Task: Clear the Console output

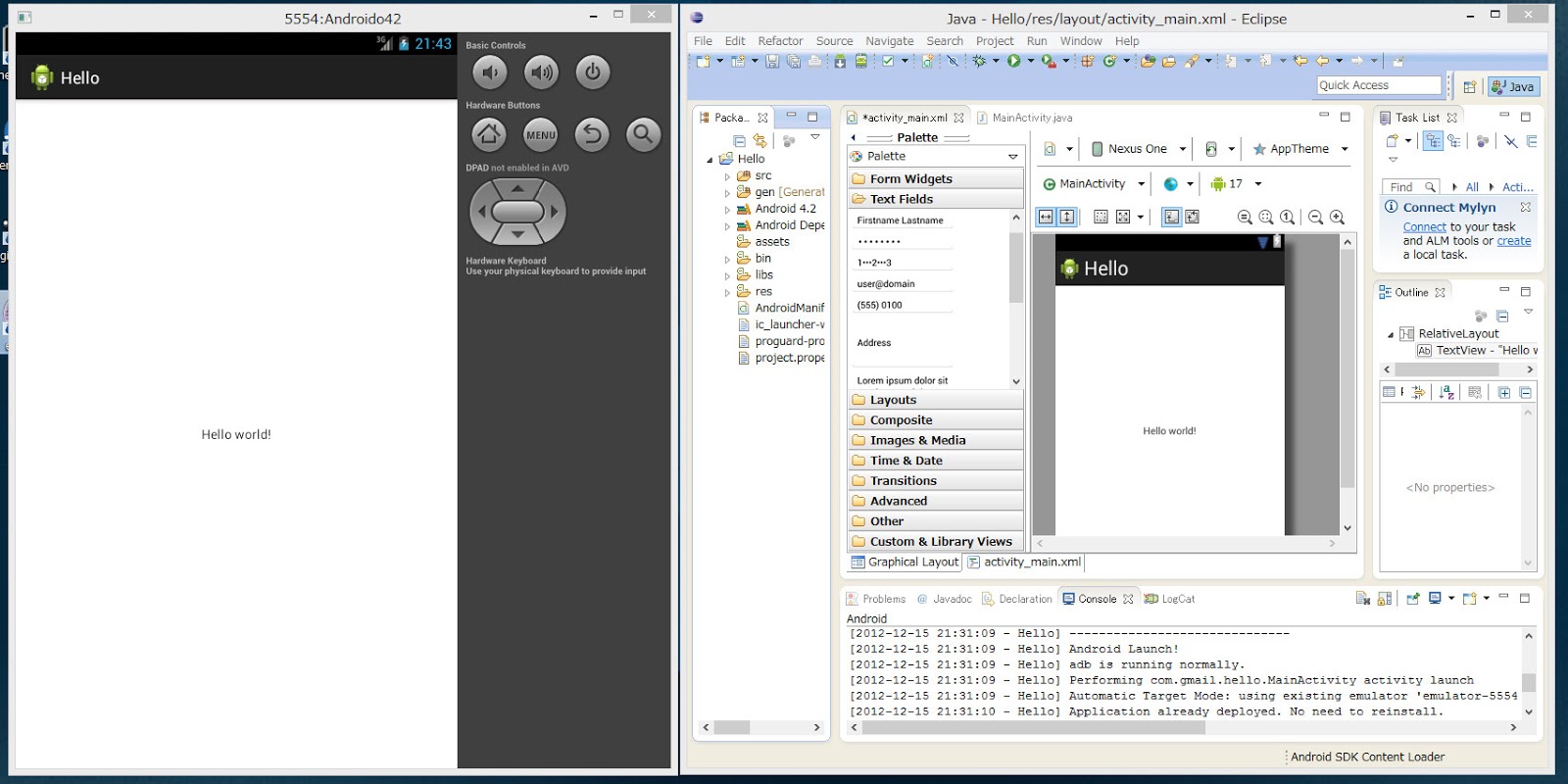Action: (1362, 598)
